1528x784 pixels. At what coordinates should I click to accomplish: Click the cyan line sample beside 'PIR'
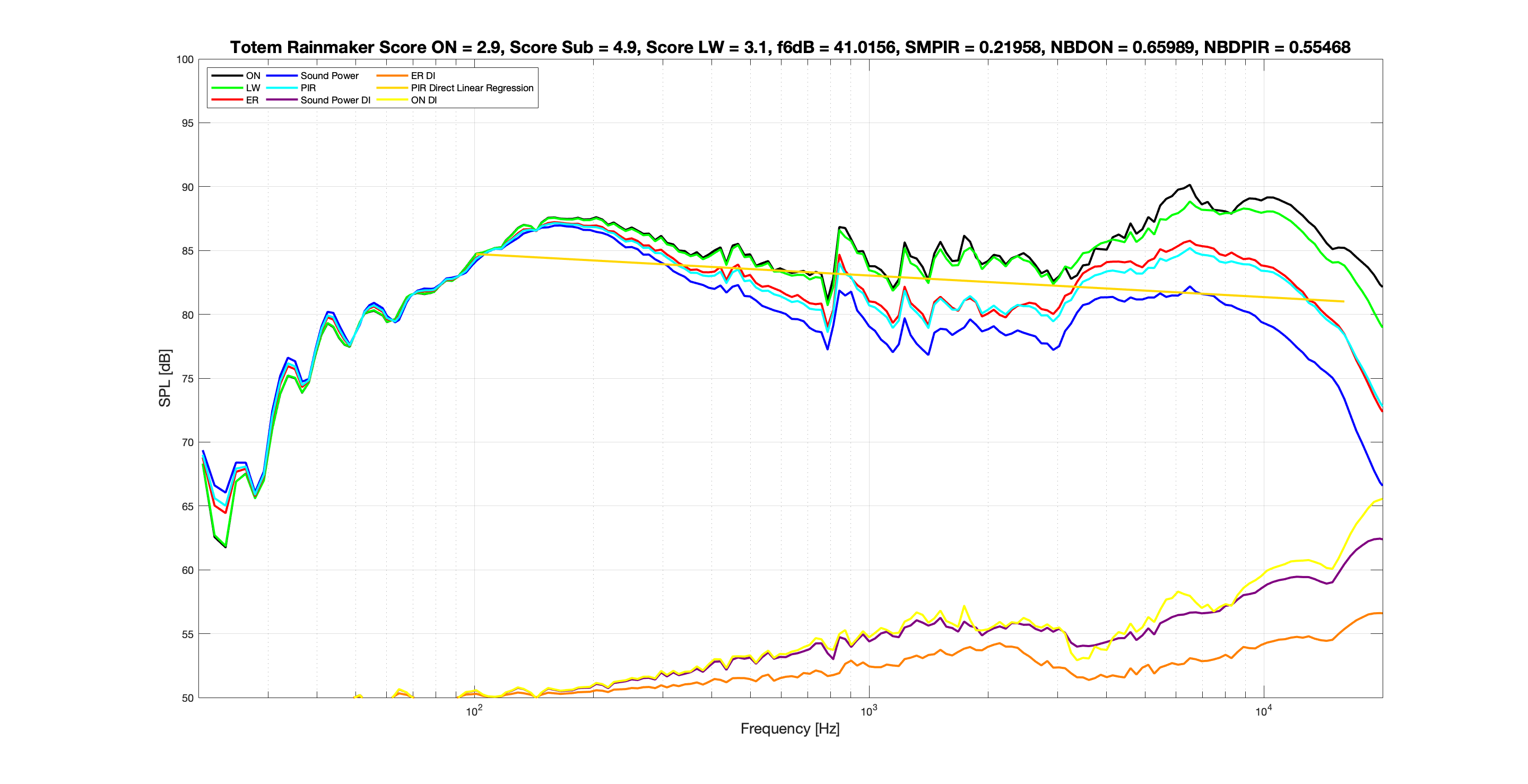(x=282, y=88)
